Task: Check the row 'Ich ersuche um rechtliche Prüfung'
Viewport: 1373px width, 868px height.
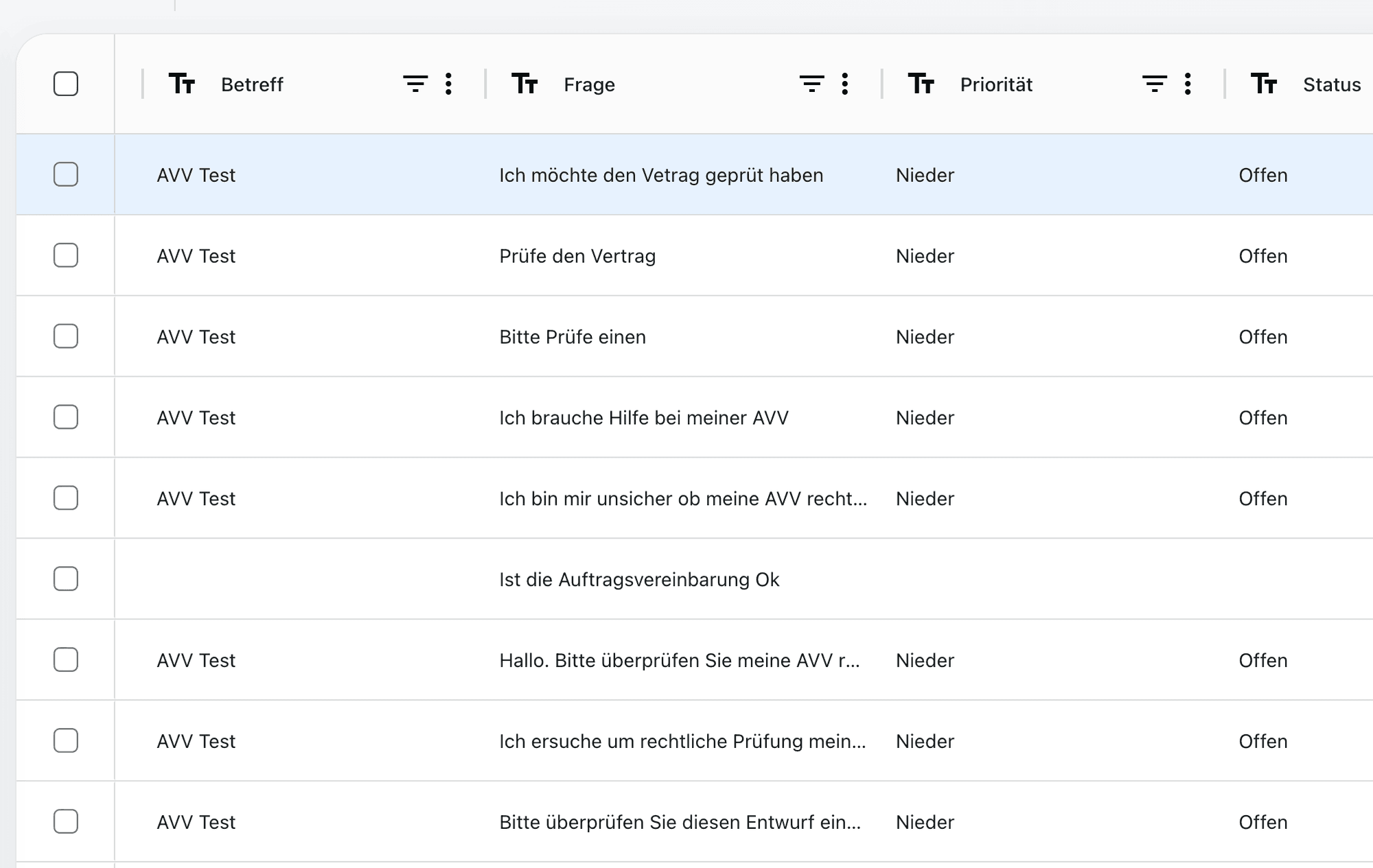Action: click(66, 741)
